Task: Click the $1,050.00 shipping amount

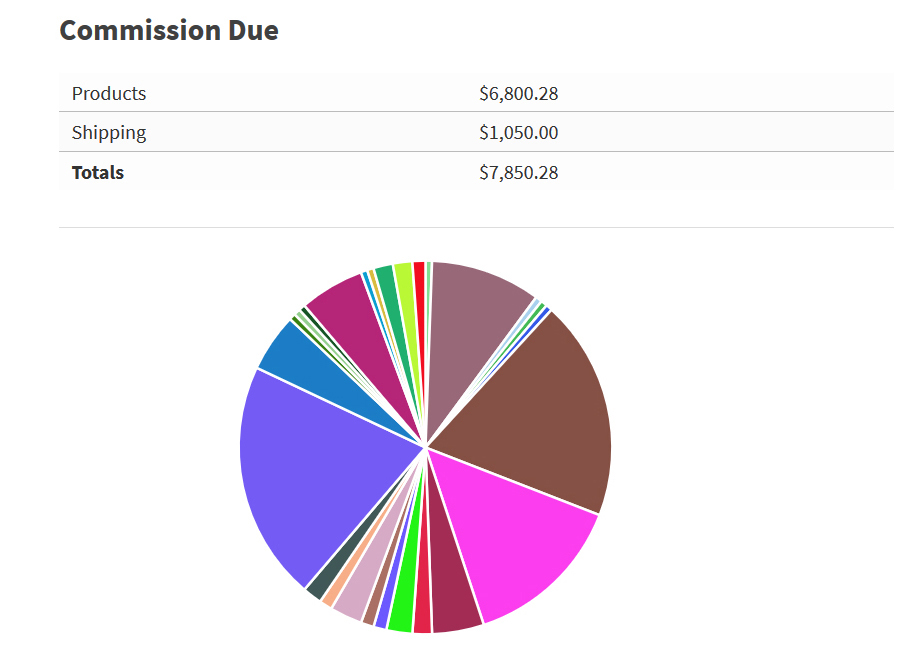Action: pyautogui.click(x=518, y=132)
